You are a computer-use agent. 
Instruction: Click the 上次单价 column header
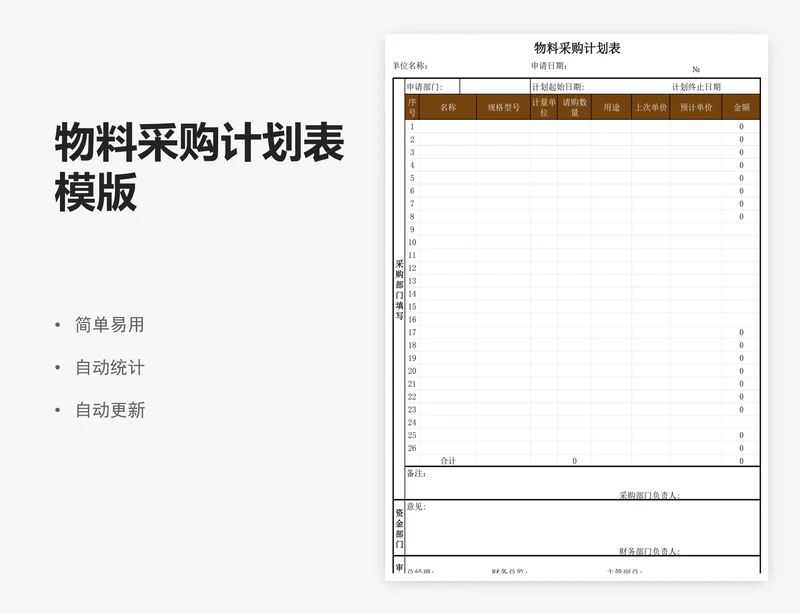click(651, 107)
